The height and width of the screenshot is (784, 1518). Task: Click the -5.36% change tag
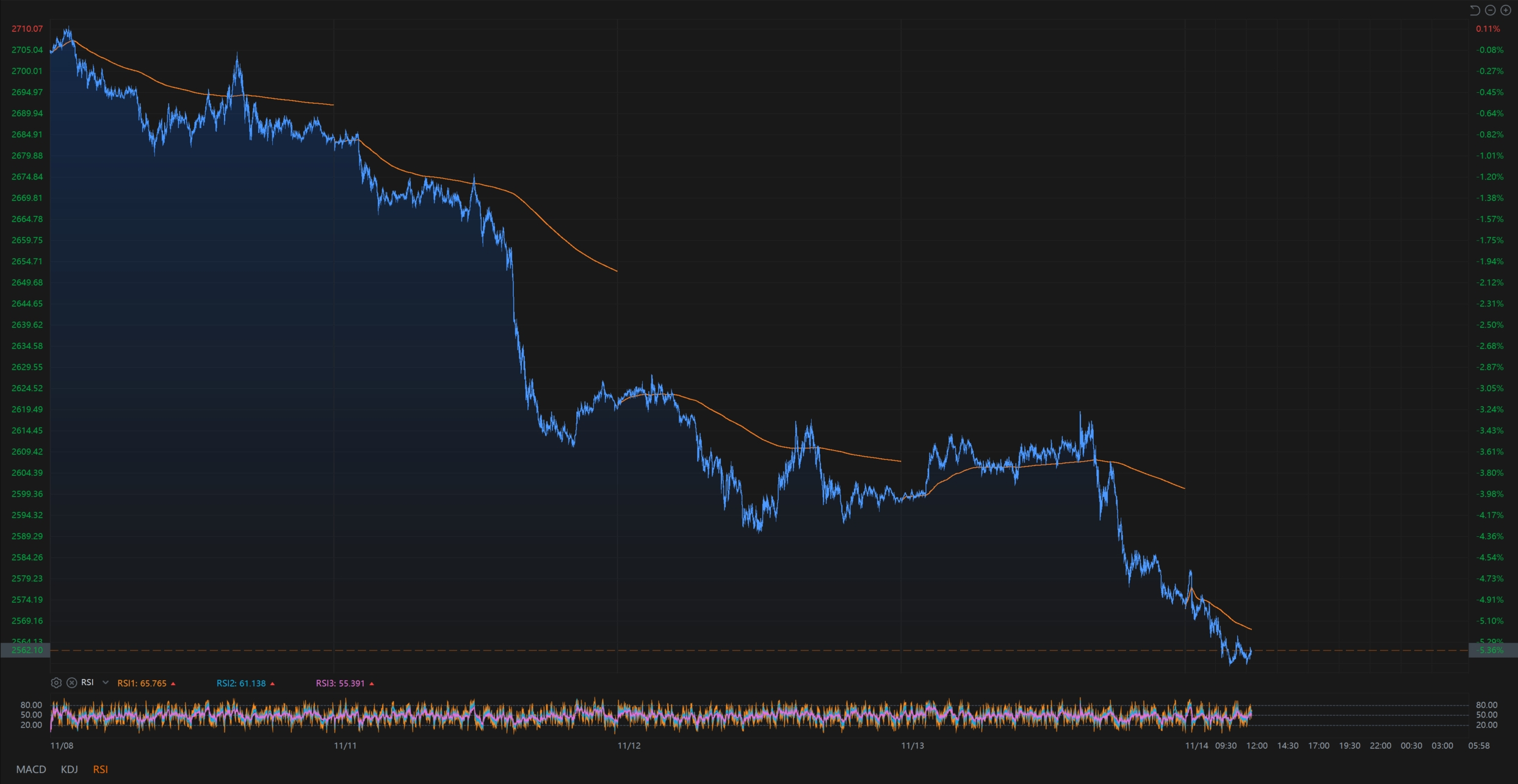point(1492,650)
